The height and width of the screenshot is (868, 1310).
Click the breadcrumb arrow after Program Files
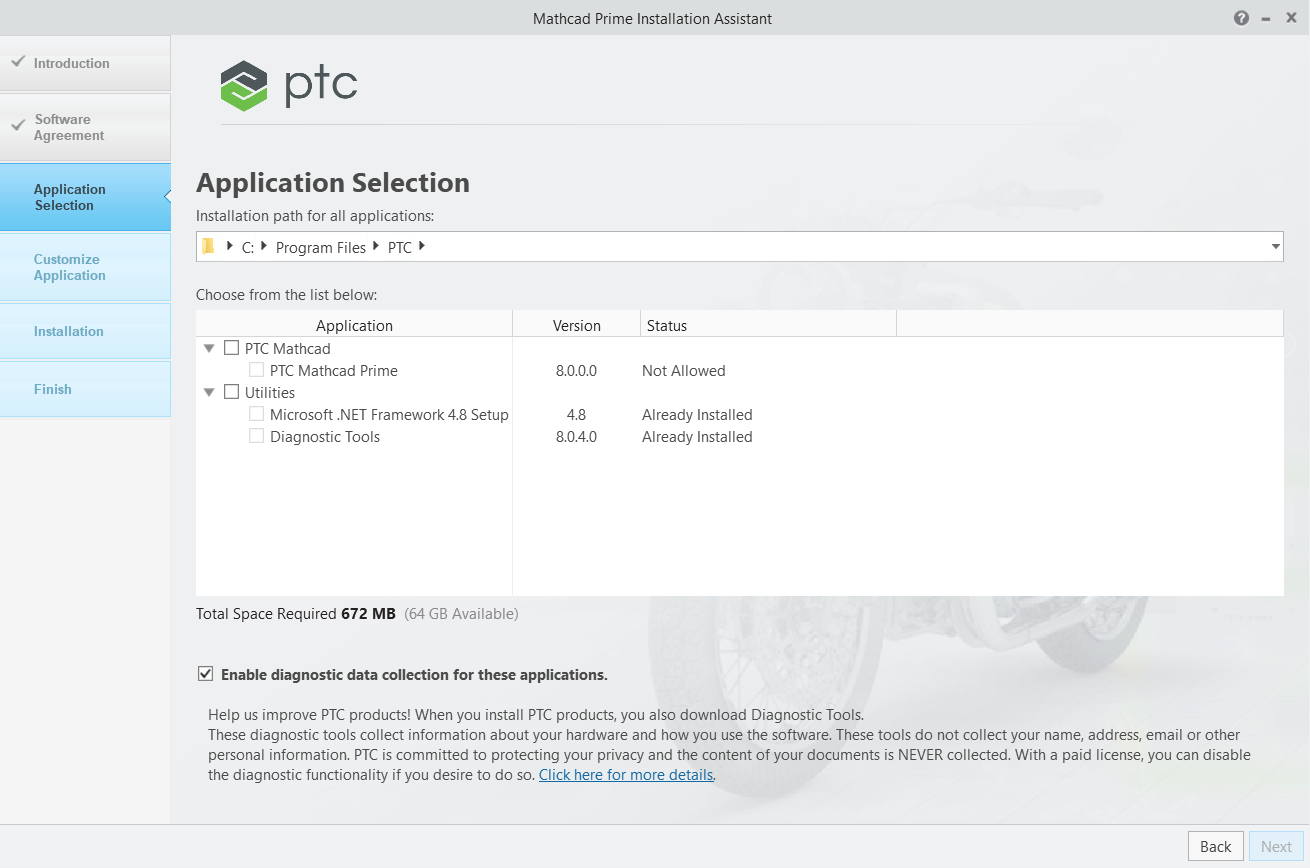click(x=376, y=246)
